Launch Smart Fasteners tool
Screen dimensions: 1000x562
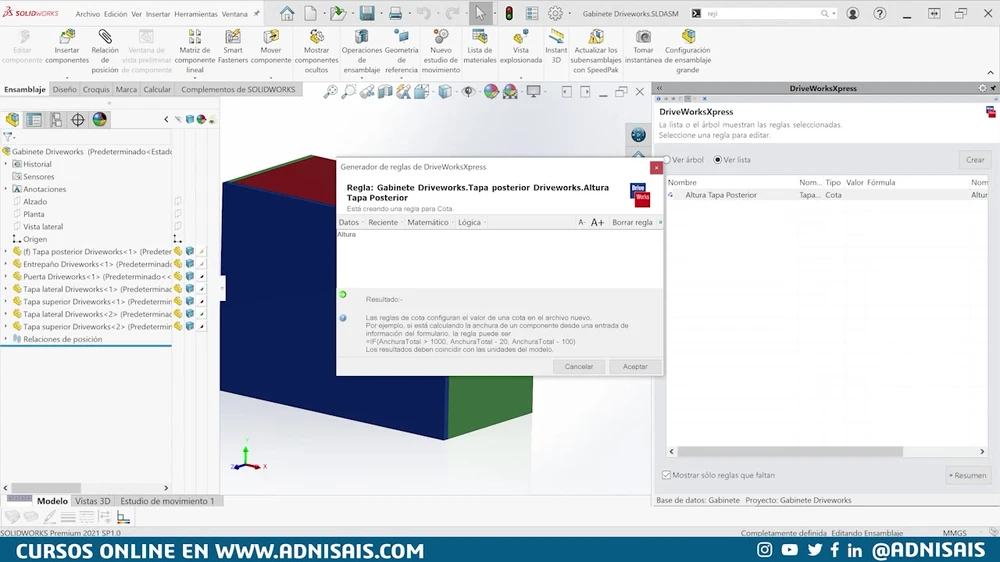tap(233, 47)
